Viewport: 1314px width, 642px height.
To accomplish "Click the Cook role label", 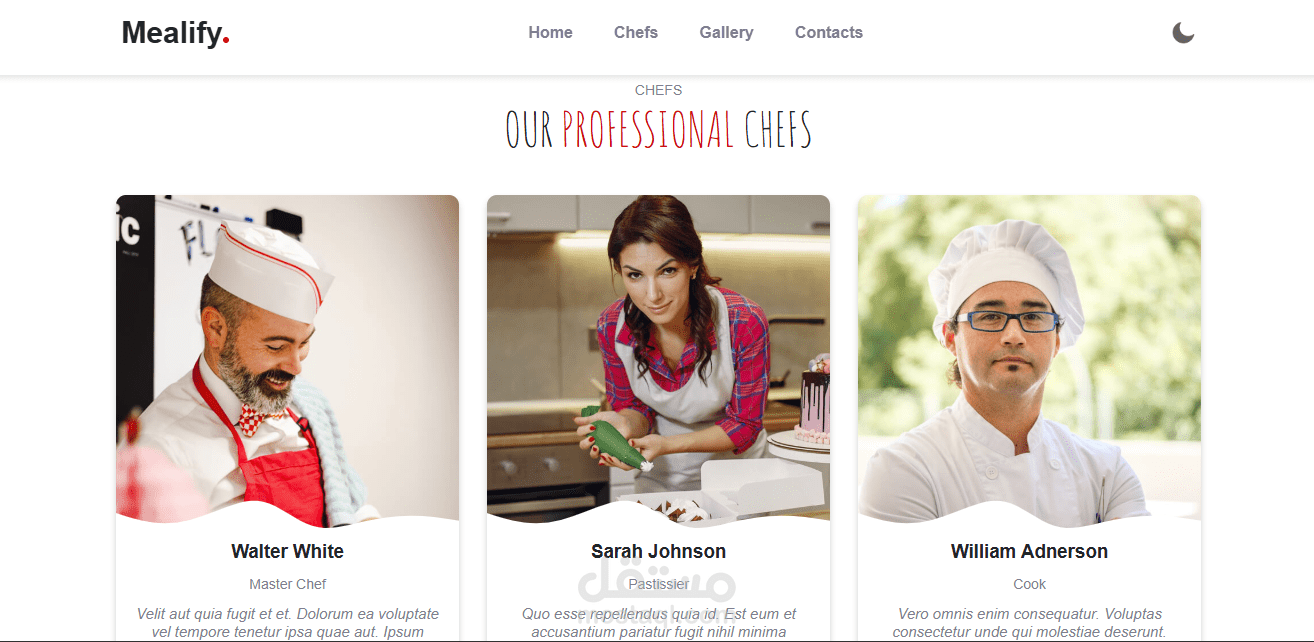I will click(x=1029, y=584).
